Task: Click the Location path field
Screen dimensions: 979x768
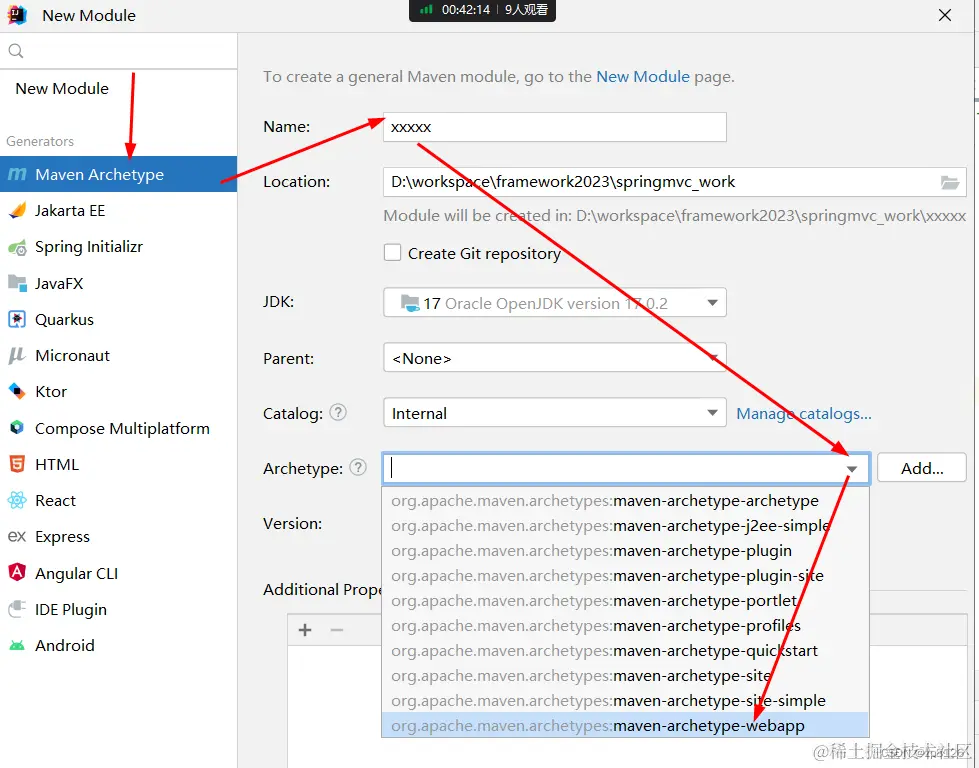Action: (674, 182)
